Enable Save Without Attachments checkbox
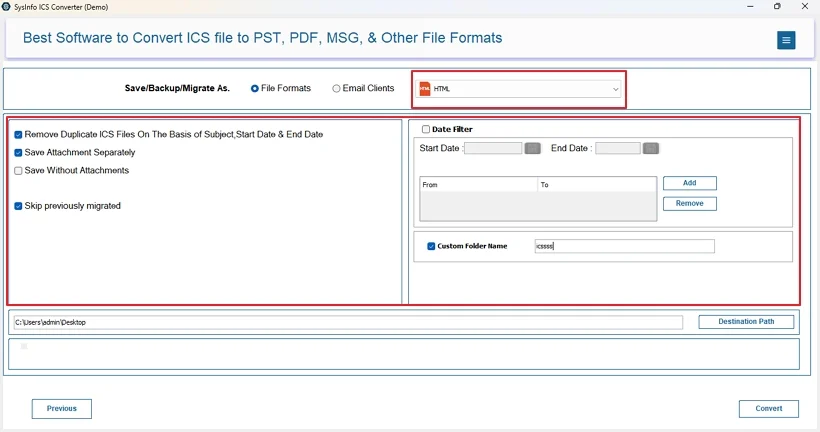 pyautogui.click(x=18, y=170)
